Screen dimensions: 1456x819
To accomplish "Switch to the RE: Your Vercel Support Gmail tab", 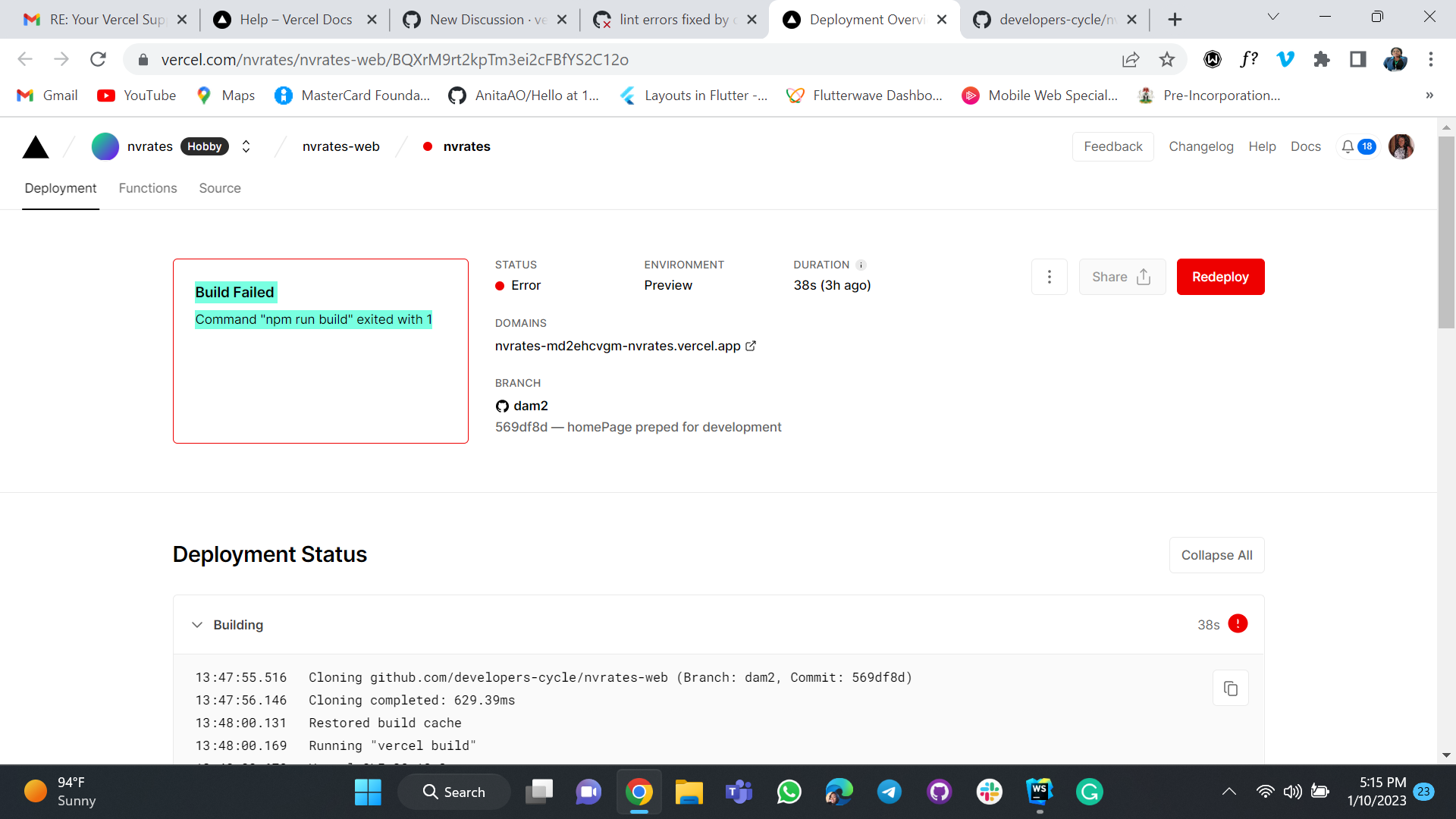I will pyautogui.click(x=106, y=20).
